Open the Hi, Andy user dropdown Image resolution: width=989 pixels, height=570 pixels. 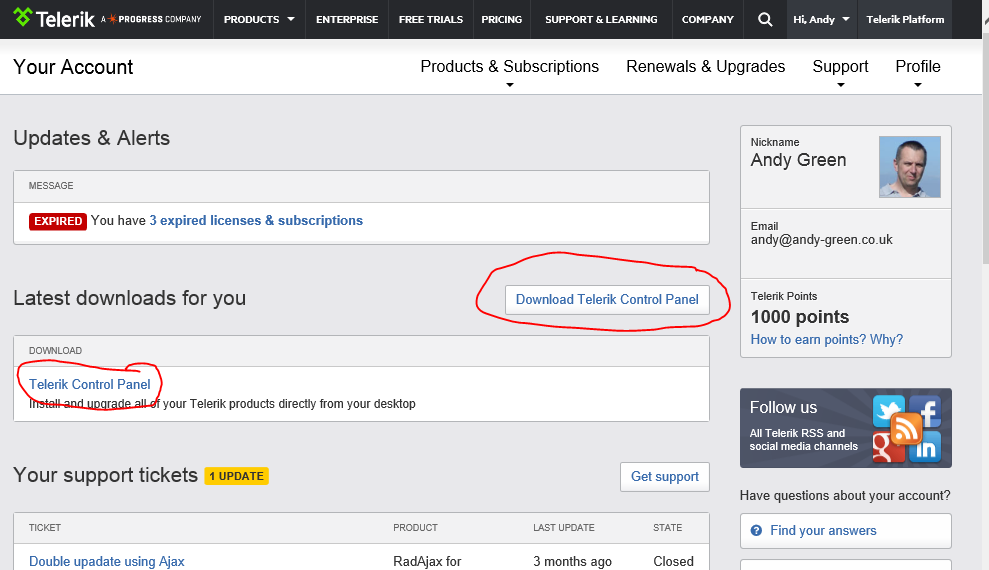click(x=821, y=19)
